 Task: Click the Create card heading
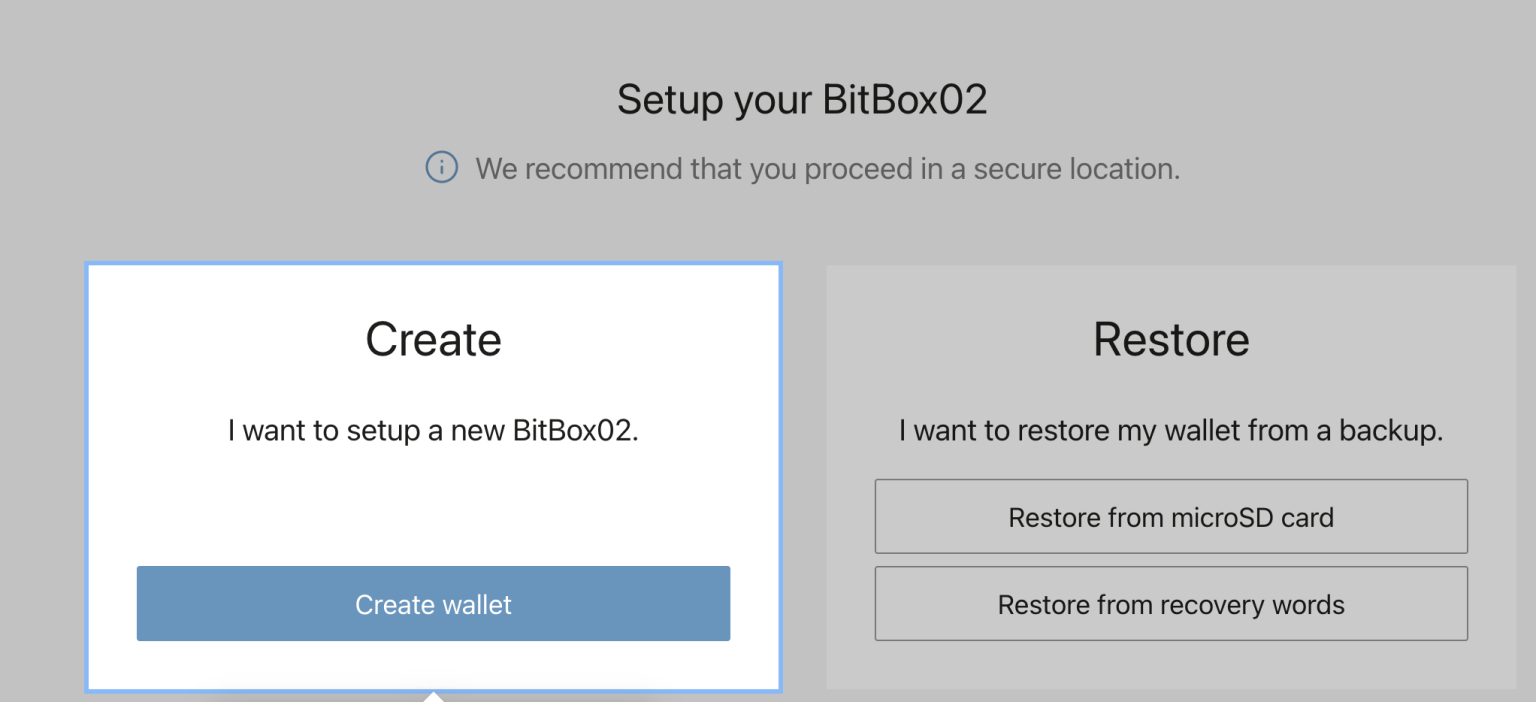(x=433, y=340)
